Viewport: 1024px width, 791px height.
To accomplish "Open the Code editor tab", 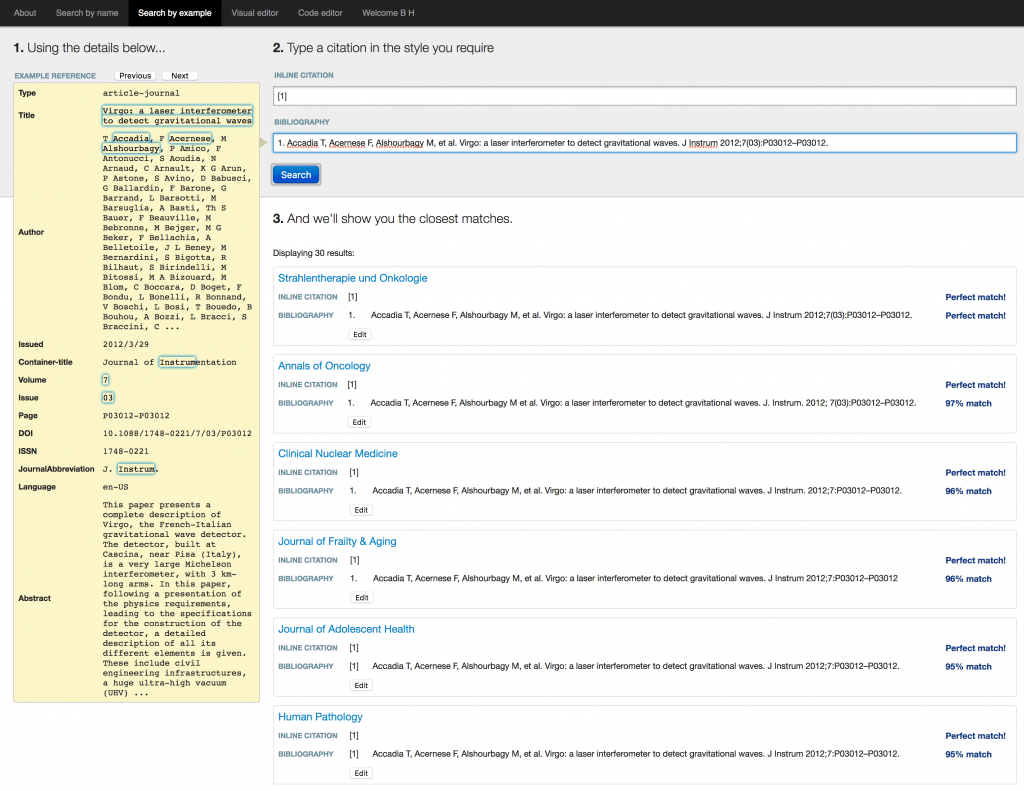I will click(x=320, y=13).
